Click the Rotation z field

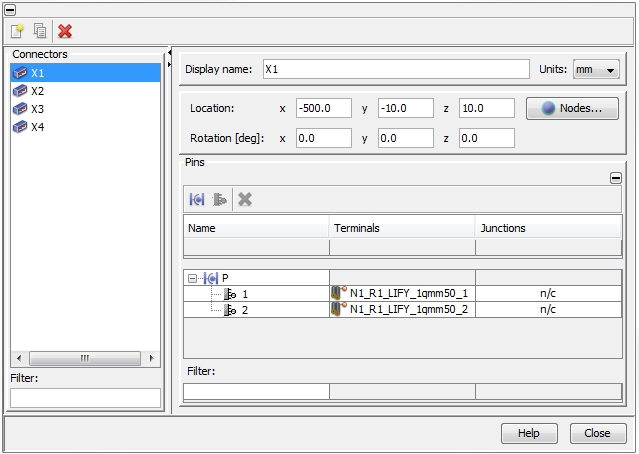(x=487, y=138)
